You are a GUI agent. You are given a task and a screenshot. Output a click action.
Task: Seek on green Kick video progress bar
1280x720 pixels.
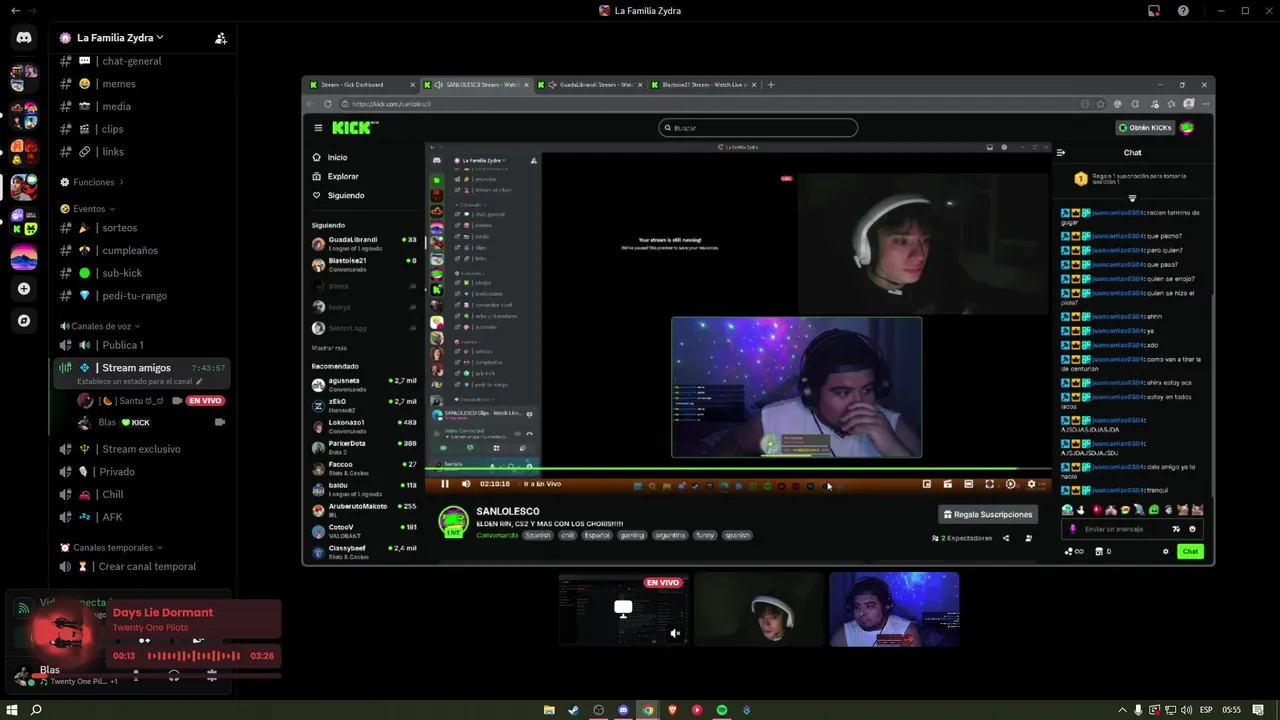point(738,468)
